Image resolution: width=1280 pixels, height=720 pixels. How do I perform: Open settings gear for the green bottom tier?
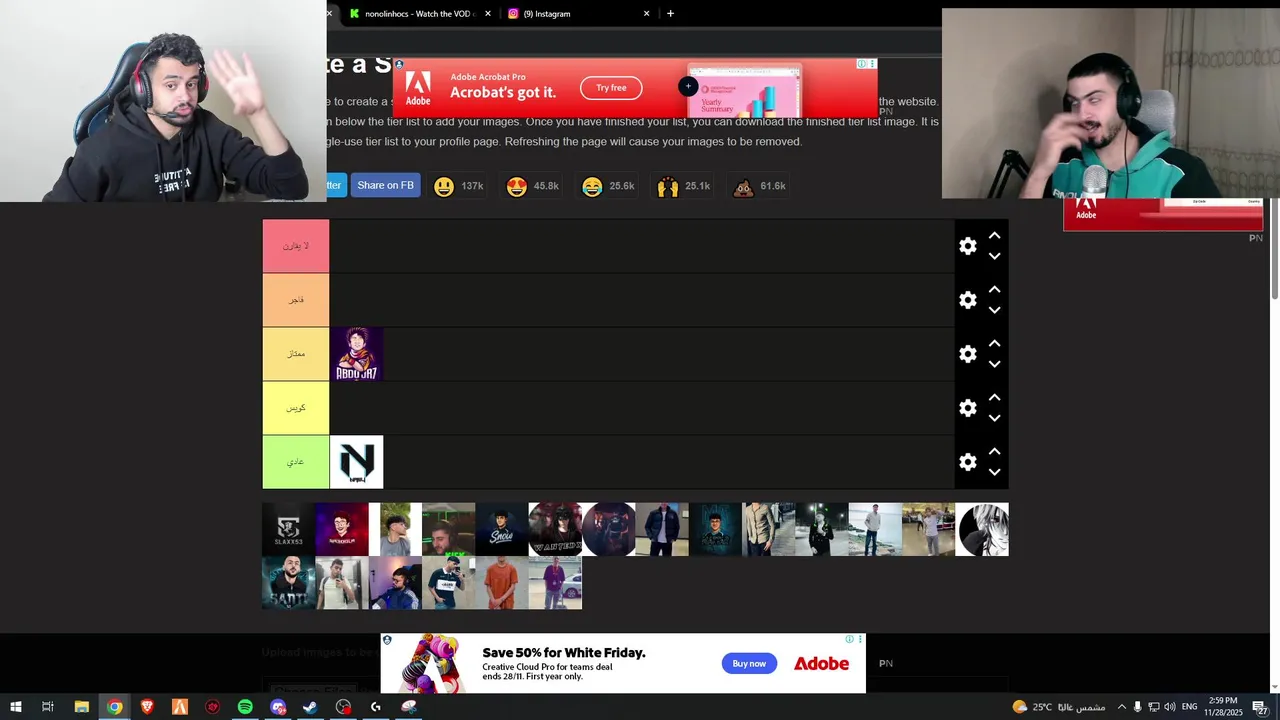tap(968, 462)
